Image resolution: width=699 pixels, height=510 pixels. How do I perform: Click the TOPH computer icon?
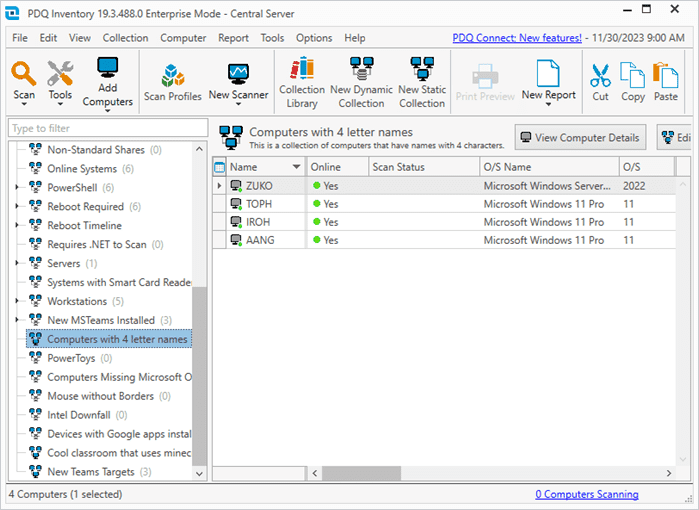click(x=236, y=204)
